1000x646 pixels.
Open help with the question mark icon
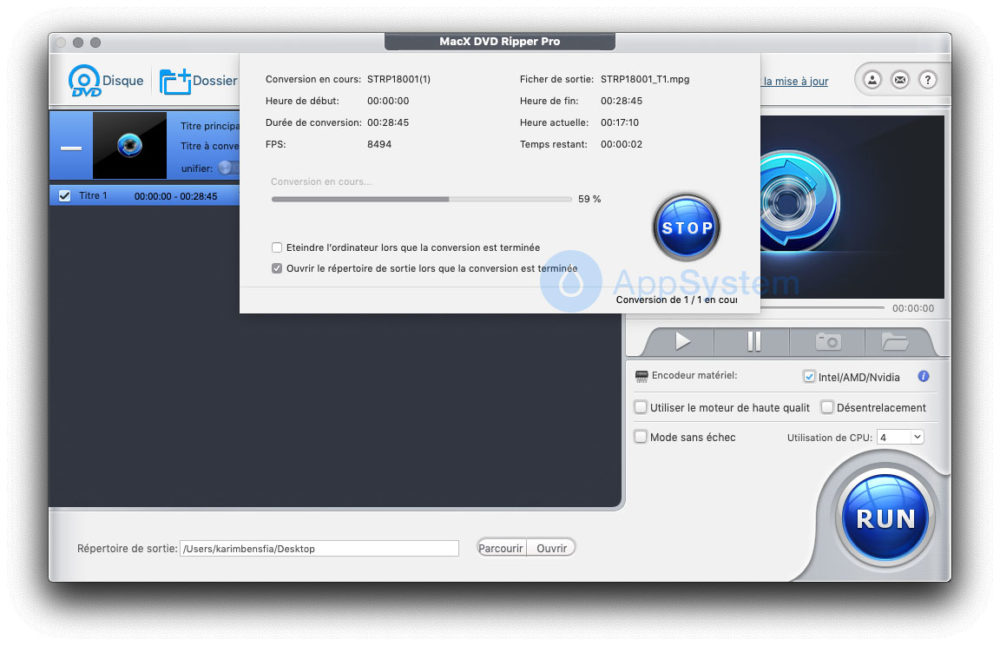927,80
